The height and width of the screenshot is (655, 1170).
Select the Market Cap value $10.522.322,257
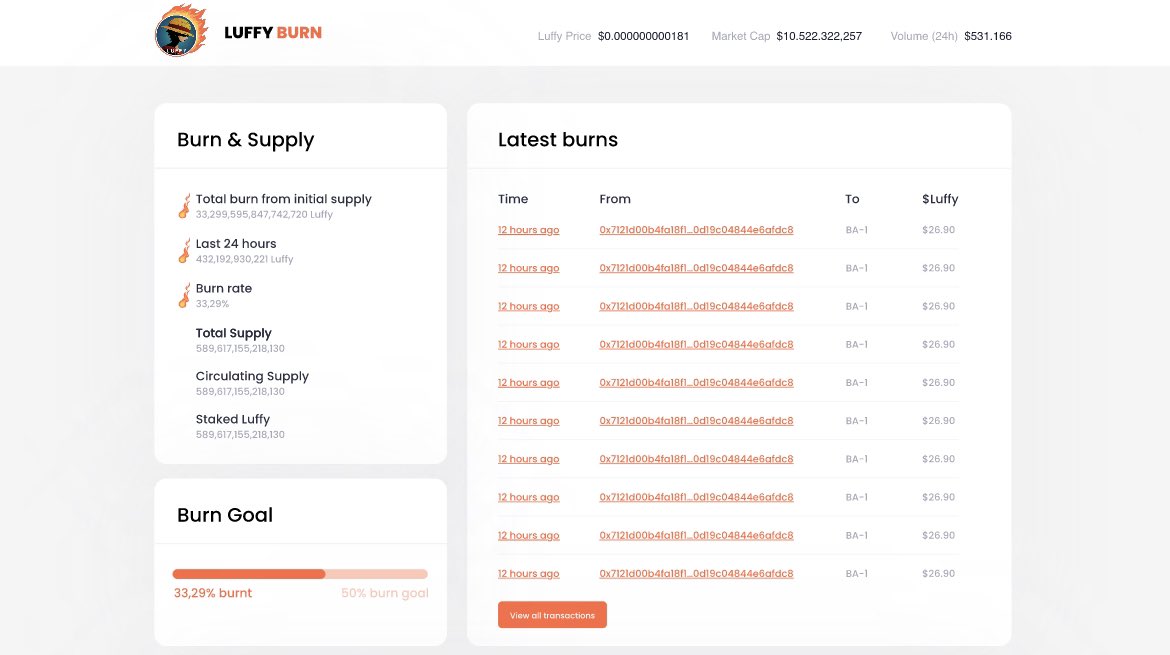click(819, 36)
